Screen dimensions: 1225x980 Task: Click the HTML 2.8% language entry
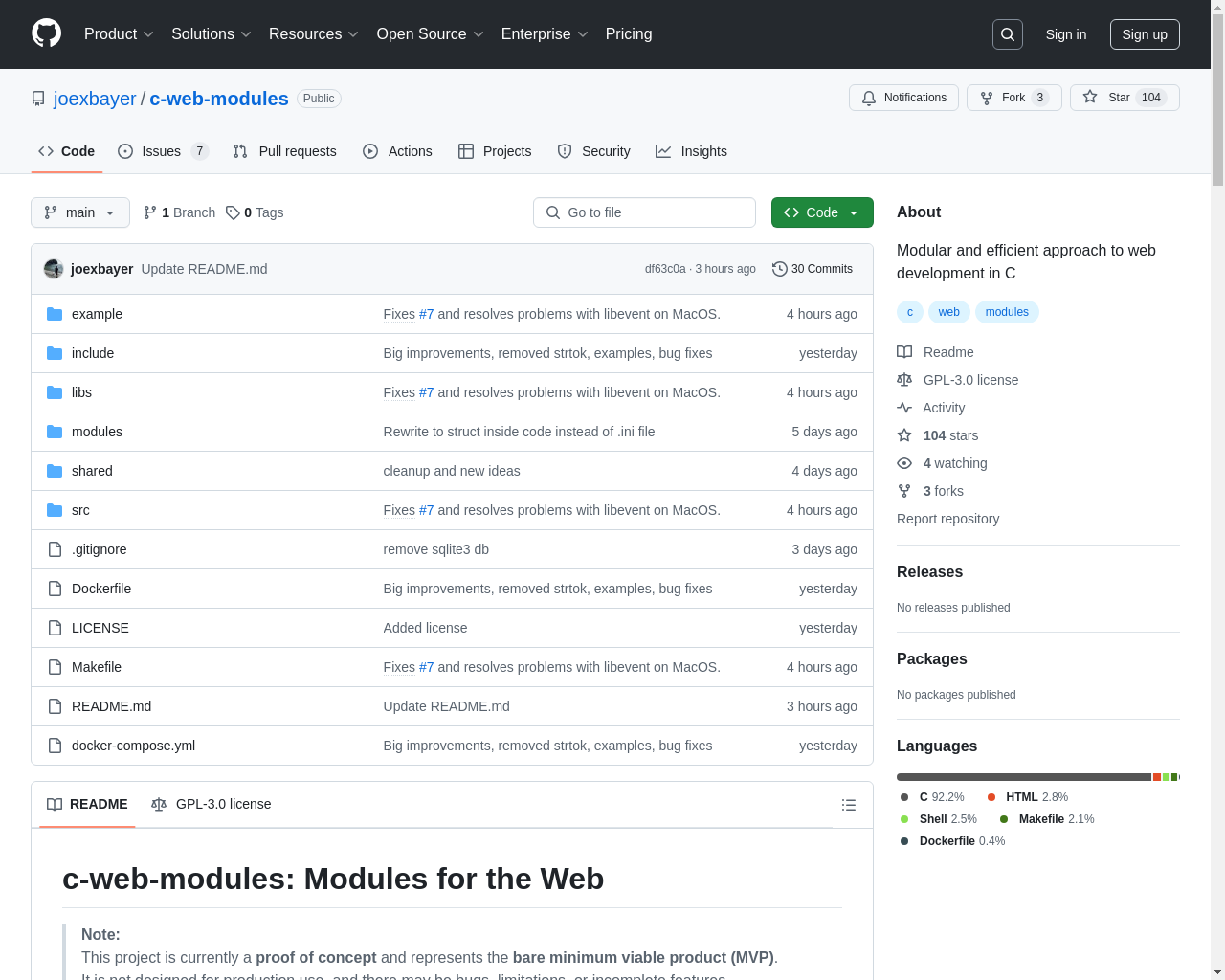coord(1027,797)
